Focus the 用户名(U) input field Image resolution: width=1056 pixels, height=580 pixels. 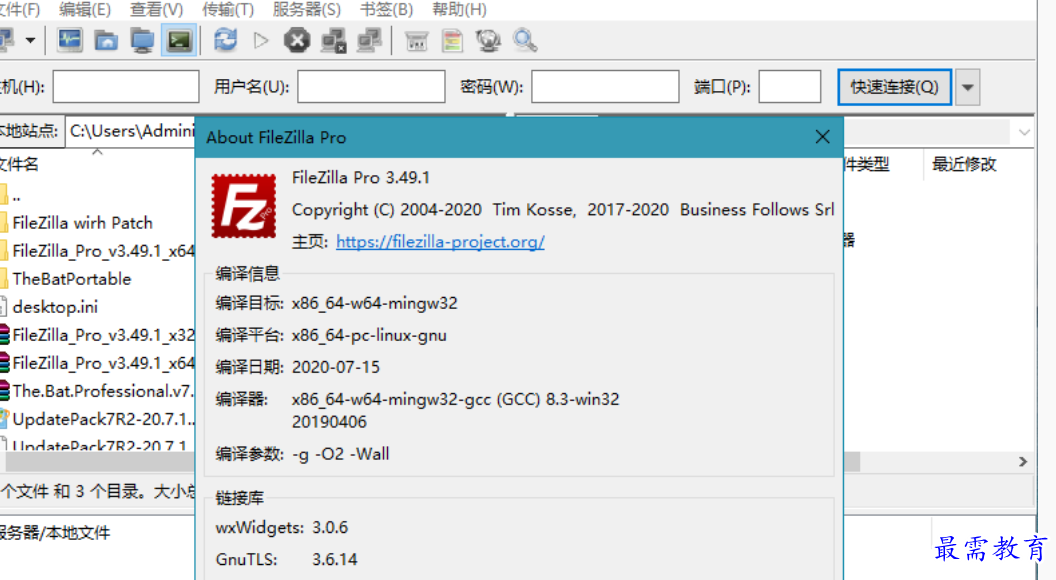[x=371, y=86]
